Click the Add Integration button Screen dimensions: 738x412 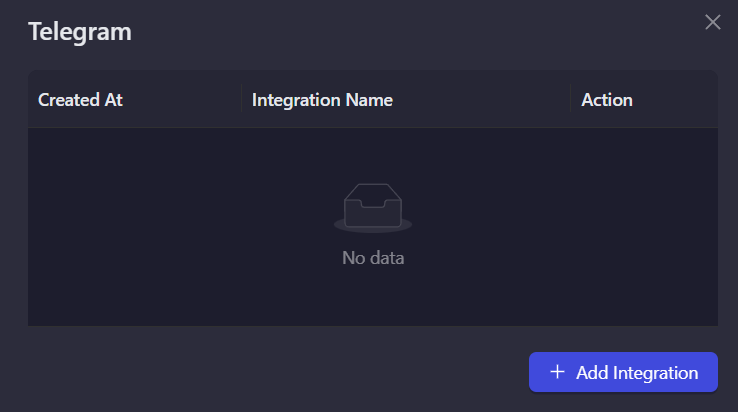[623, 372]
